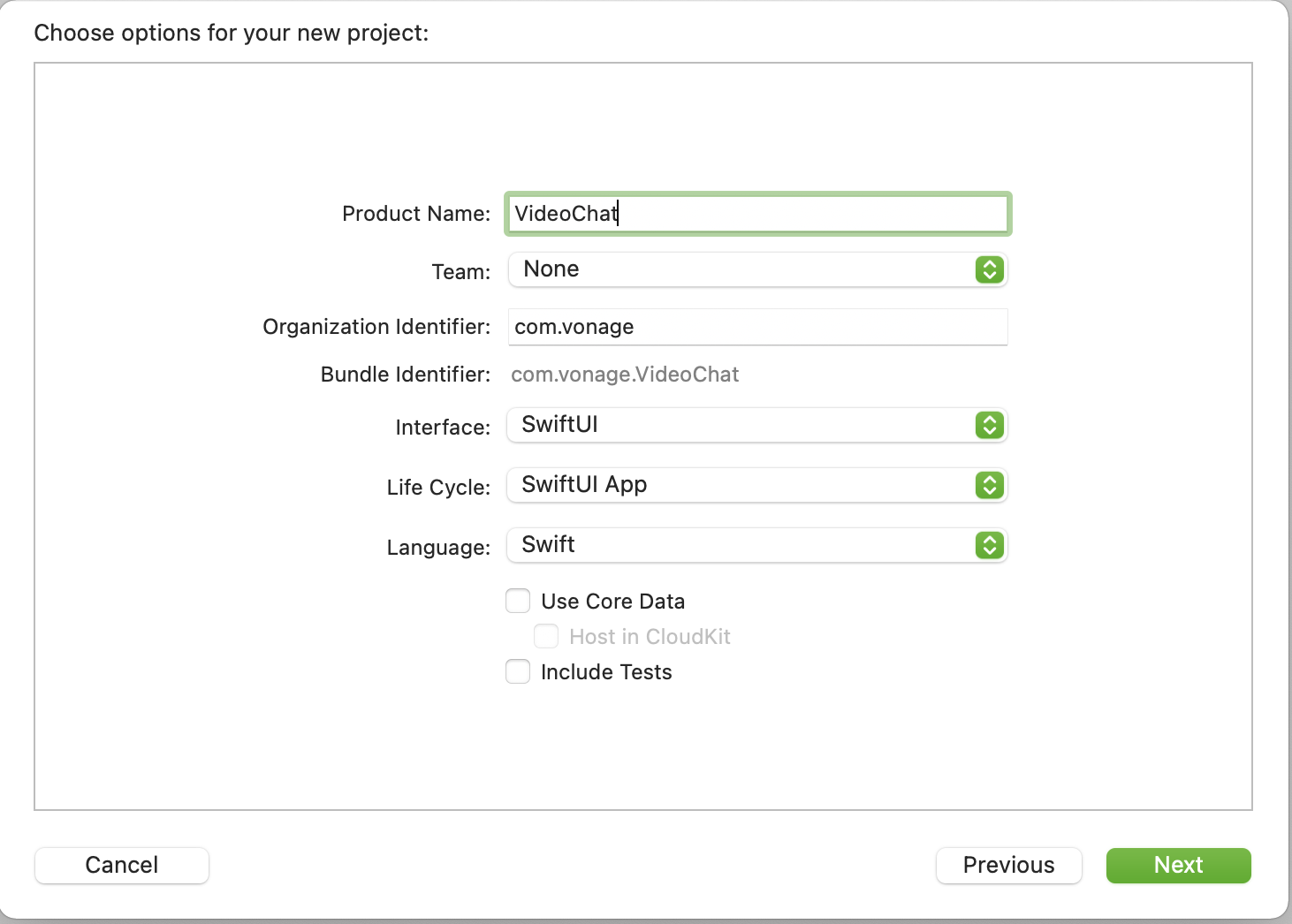Viewport: 1292px width, 924px height.
Task: Open the Language dropdown showing Swift
Action: (x=742, y=545)
